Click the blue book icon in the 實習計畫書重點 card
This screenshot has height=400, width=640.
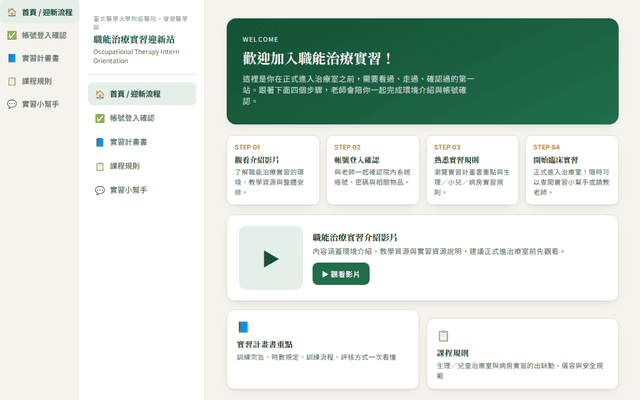pyautogui.click(x=243, y=327)
